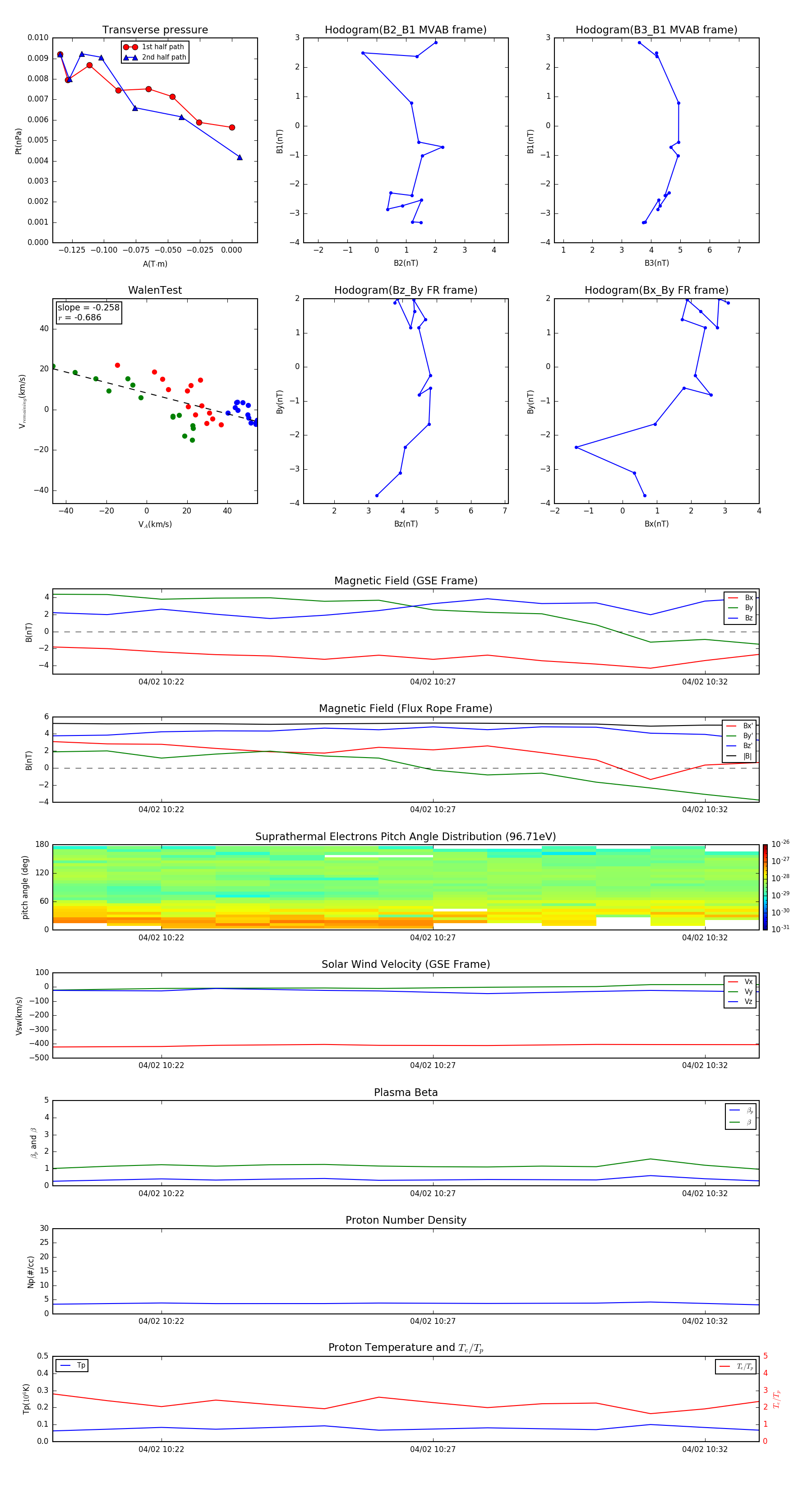
Task: Click '2nd half path' legend entry
Action: tap(154, 57)
